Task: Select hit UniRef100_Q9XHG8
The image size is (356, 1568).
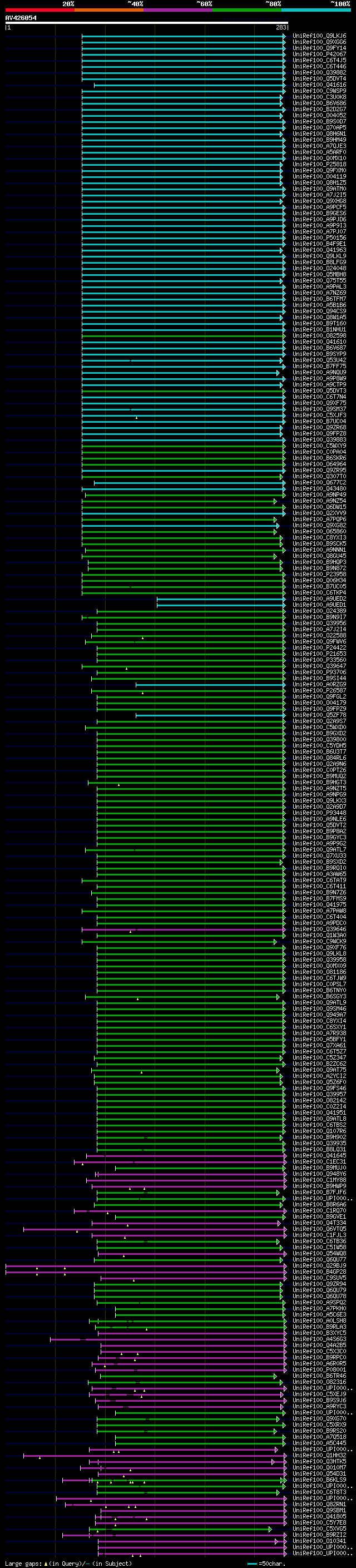Action: point(319,201)
